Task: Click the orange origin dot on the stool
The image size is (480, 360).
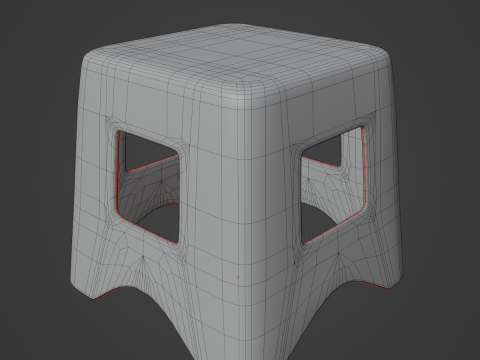Action: (238, 277)
